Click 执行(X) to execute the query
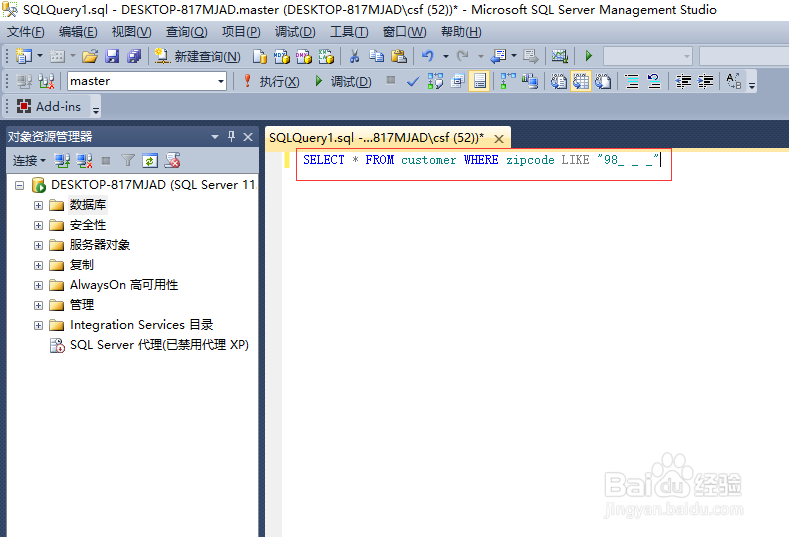The height and width of the screenshot is (537, 789). 271,82
